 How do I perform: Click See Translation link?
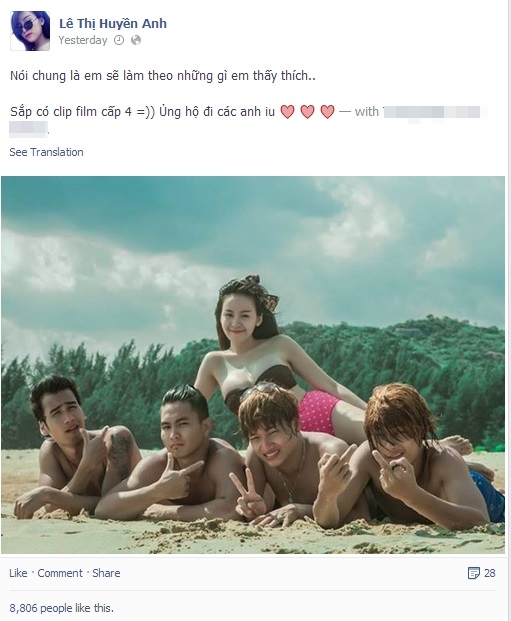[46, 152]
